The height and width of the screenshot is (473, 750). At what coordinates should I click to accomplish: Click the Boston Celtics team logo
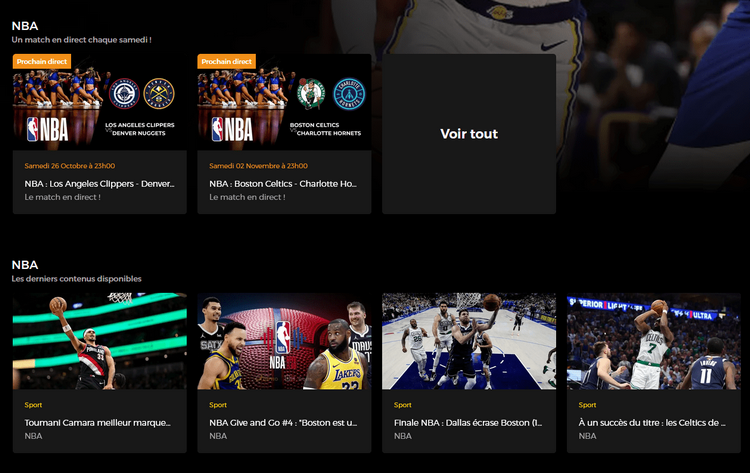(311, 94)
